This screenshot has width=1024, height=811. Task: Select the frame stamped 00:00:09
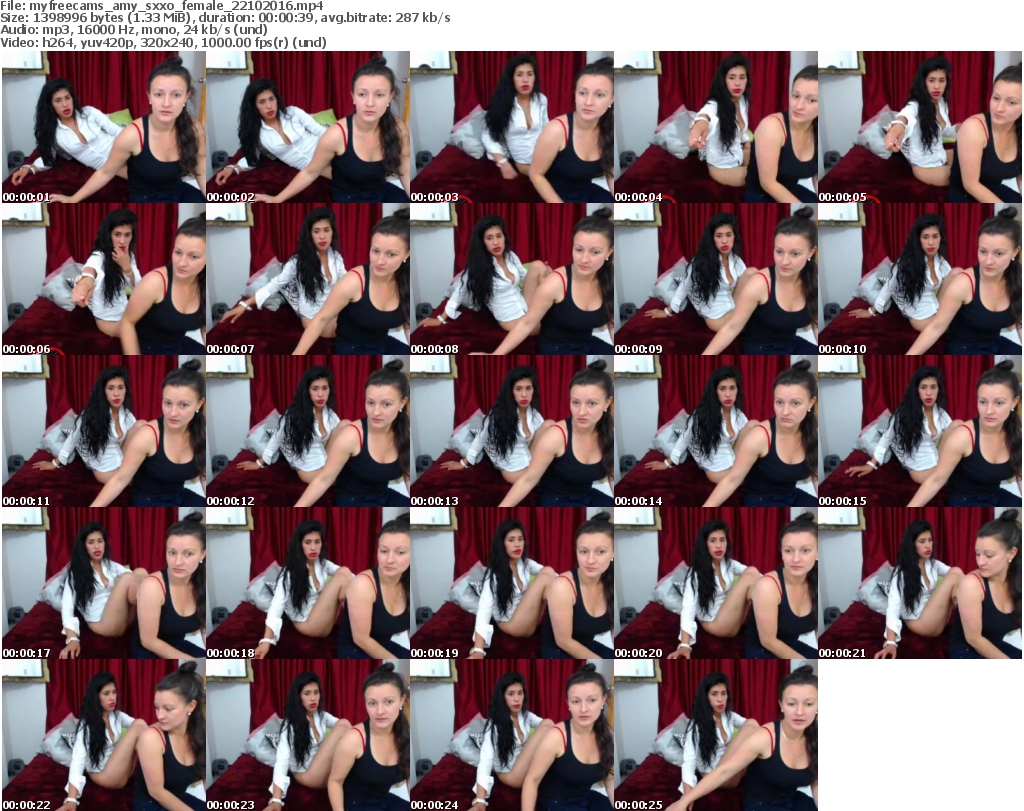click(x=716, y=279)
